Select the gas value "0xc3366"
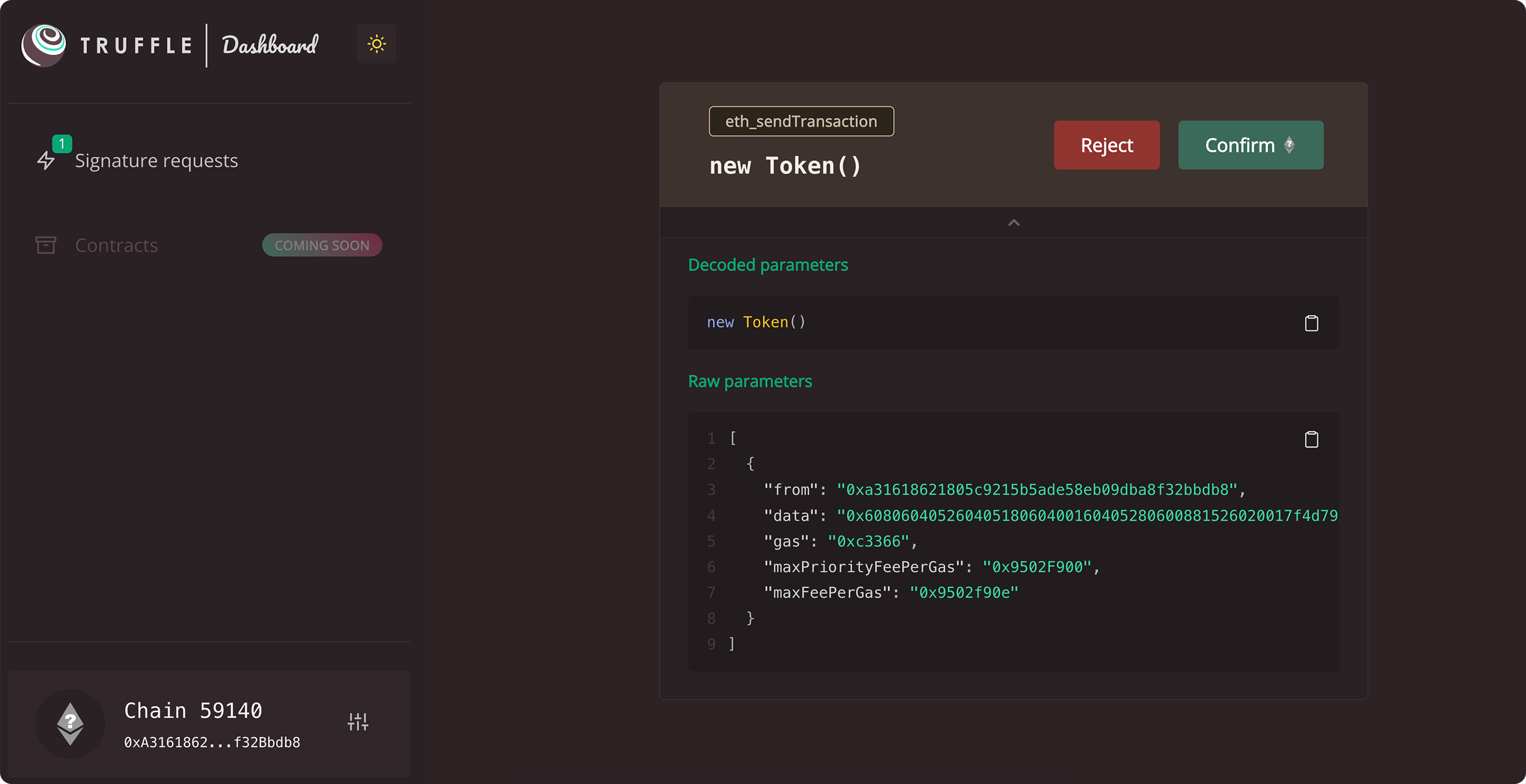 pos(868,541)
